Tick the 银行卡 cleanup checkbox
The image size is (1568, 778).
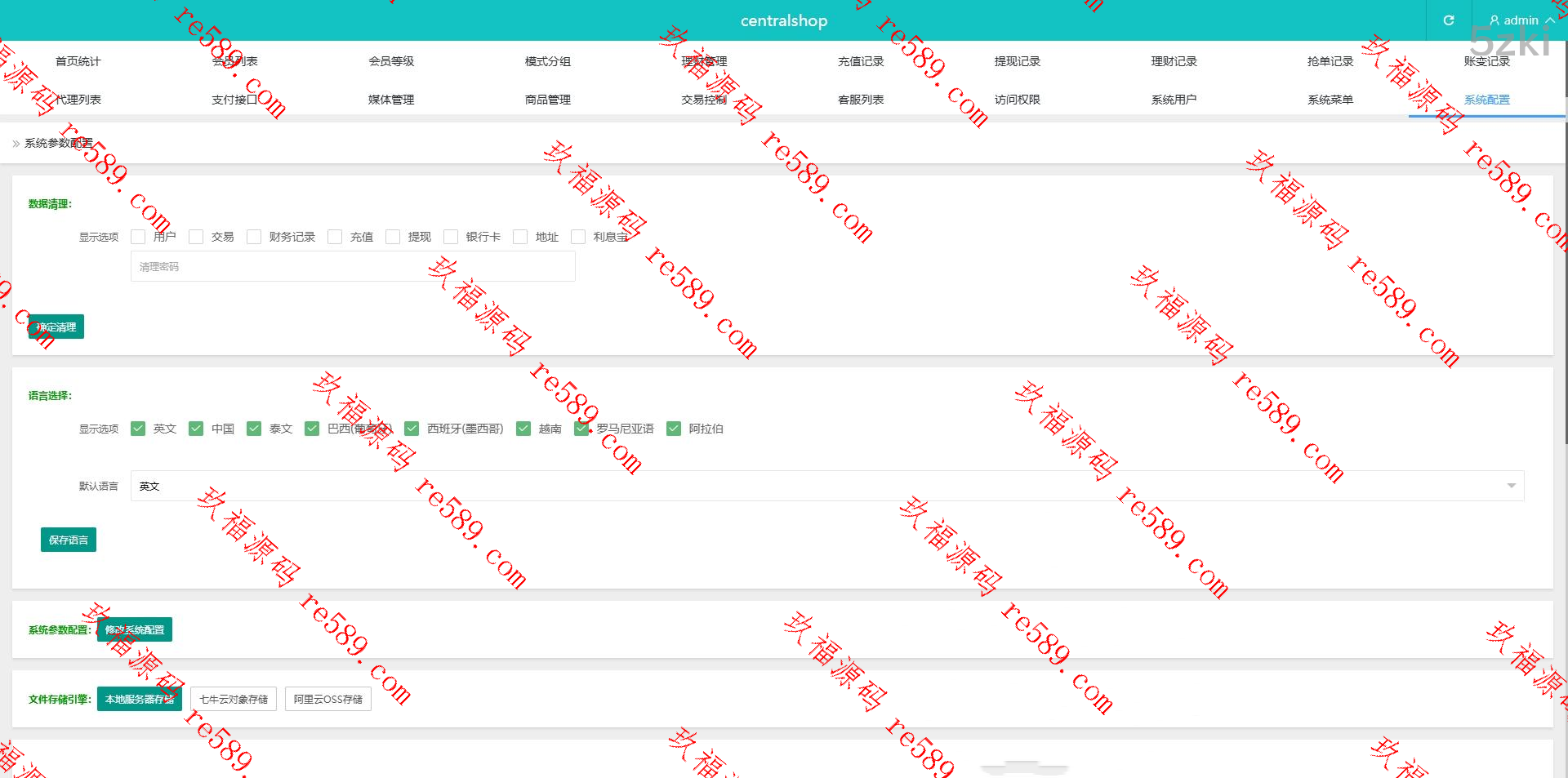(x=451, y=237)
